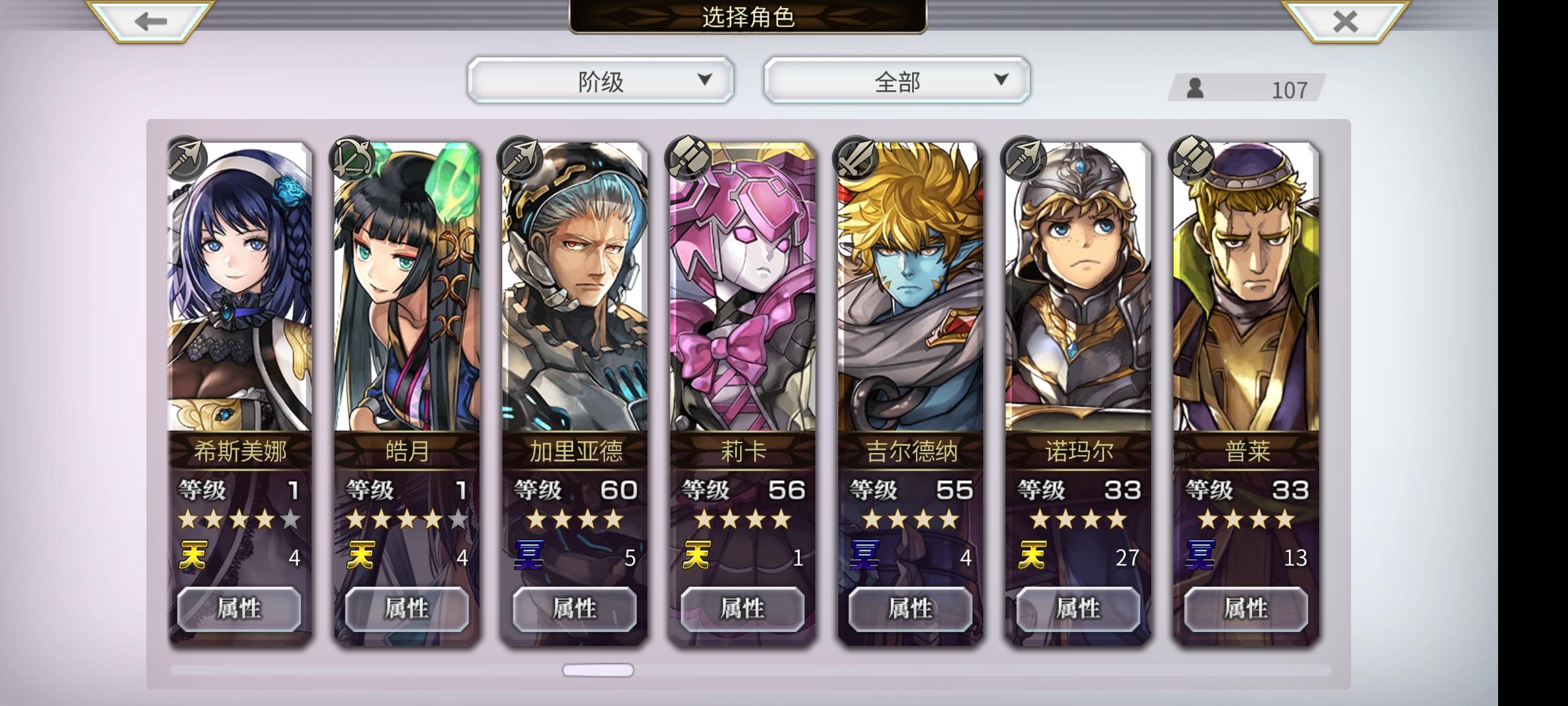The width and height of the screenshot is (1568, 706).
Task: Open 属性 for 希斯美娜
Action: pyautogui.click(x=239, y=609)
